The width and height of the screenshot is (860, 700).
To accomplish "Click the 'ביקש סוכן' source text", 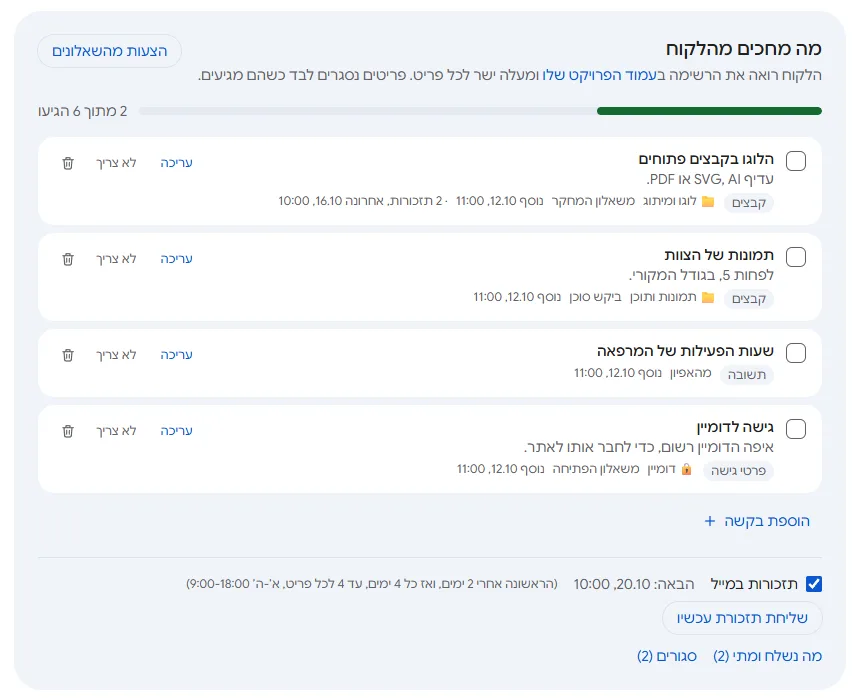I will (x=595, y=297).
